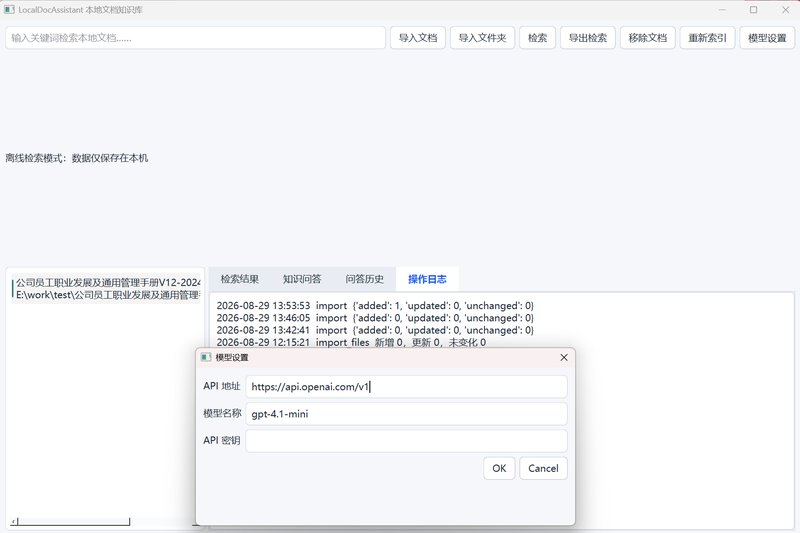
Task: Minimize the LocalDocAssistant window
Action: pyautogui.click(x=722, y=10)
